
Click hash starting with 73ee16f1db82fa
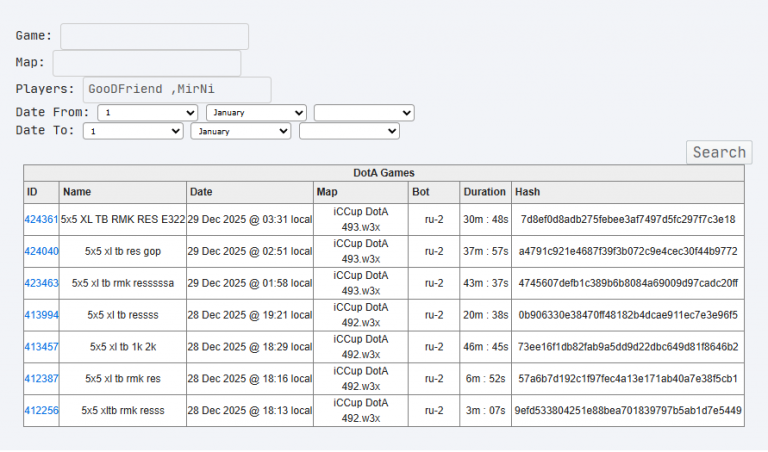628,347
